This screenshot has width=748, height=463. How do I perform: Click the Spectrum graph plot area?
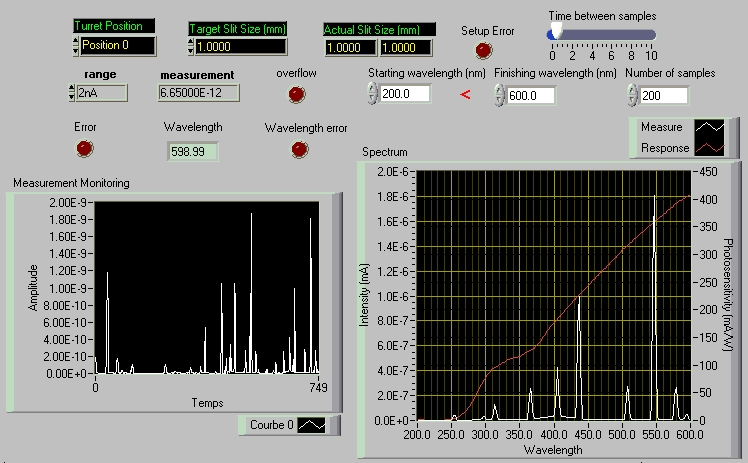click(x=553, y=296)
